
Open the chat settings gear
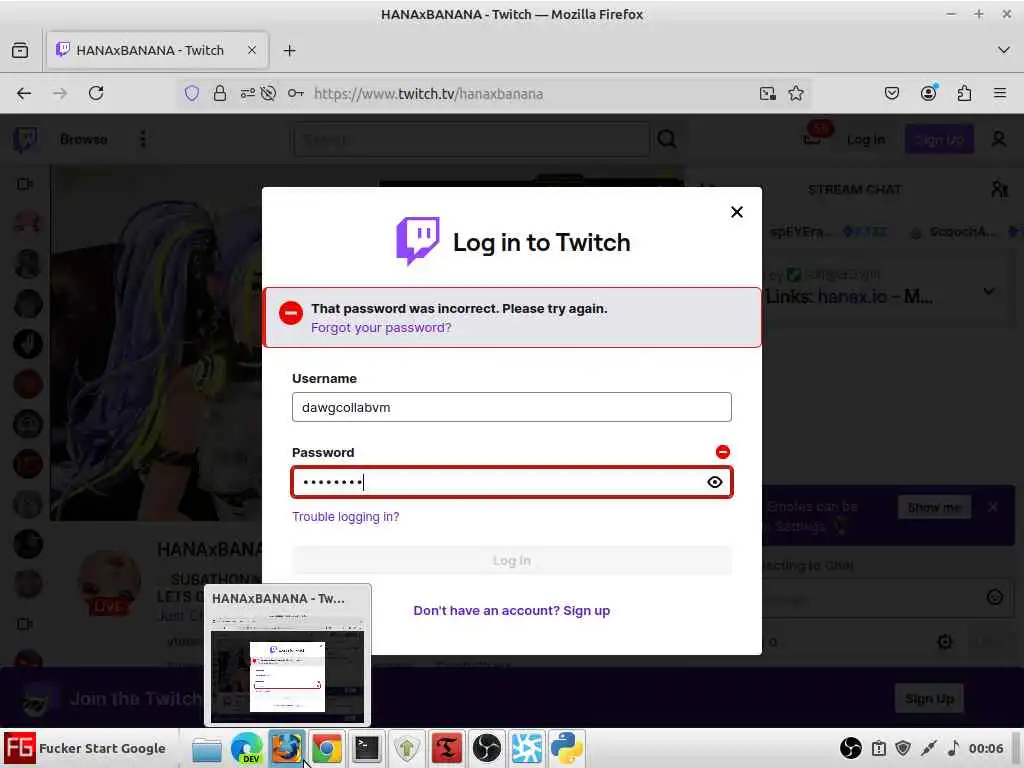[944, 642]
